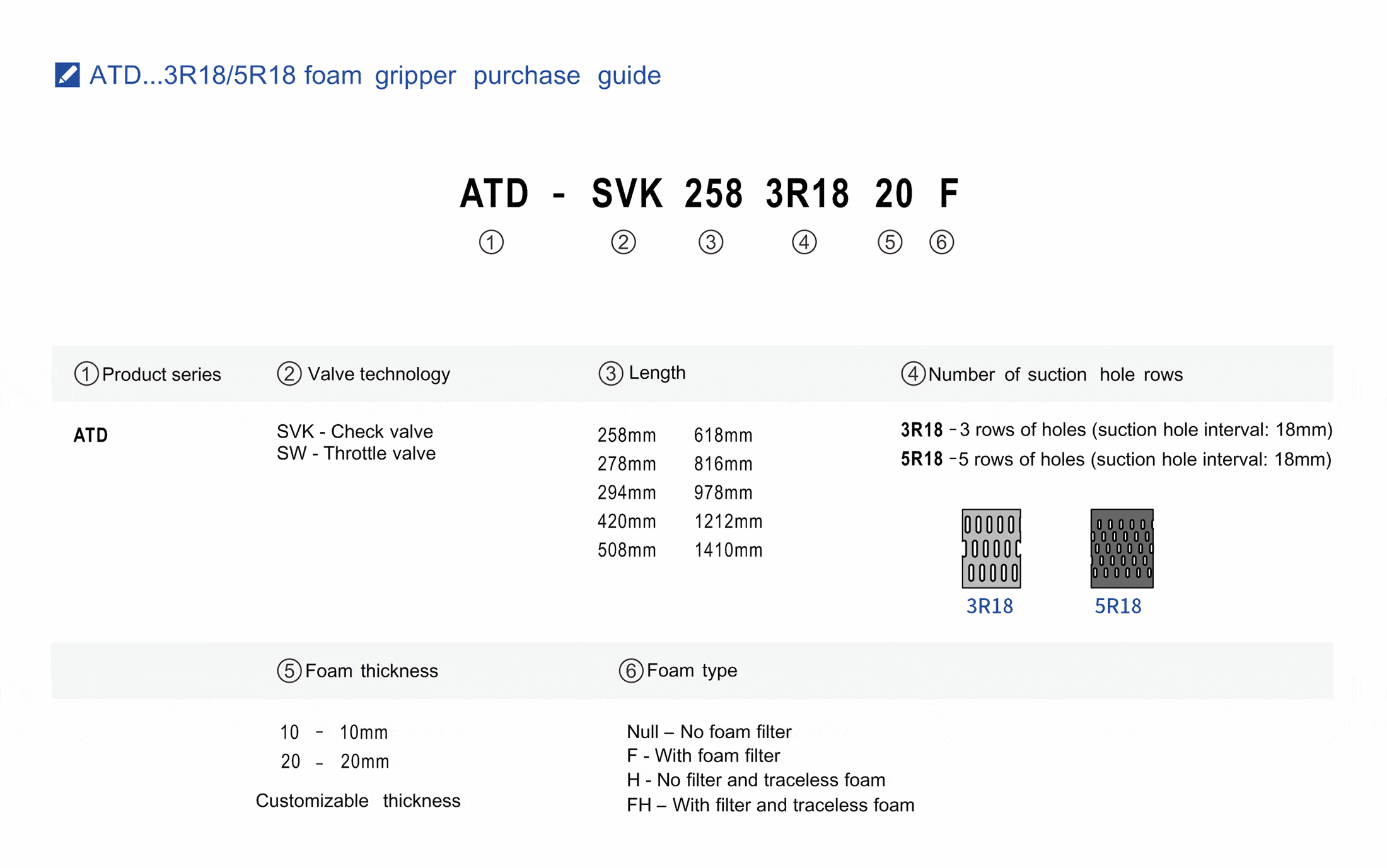Image resolution: width=1387 pixels, height=868 pixels.
Task: Click circled number 3 under 258
Action: point(711,242)
